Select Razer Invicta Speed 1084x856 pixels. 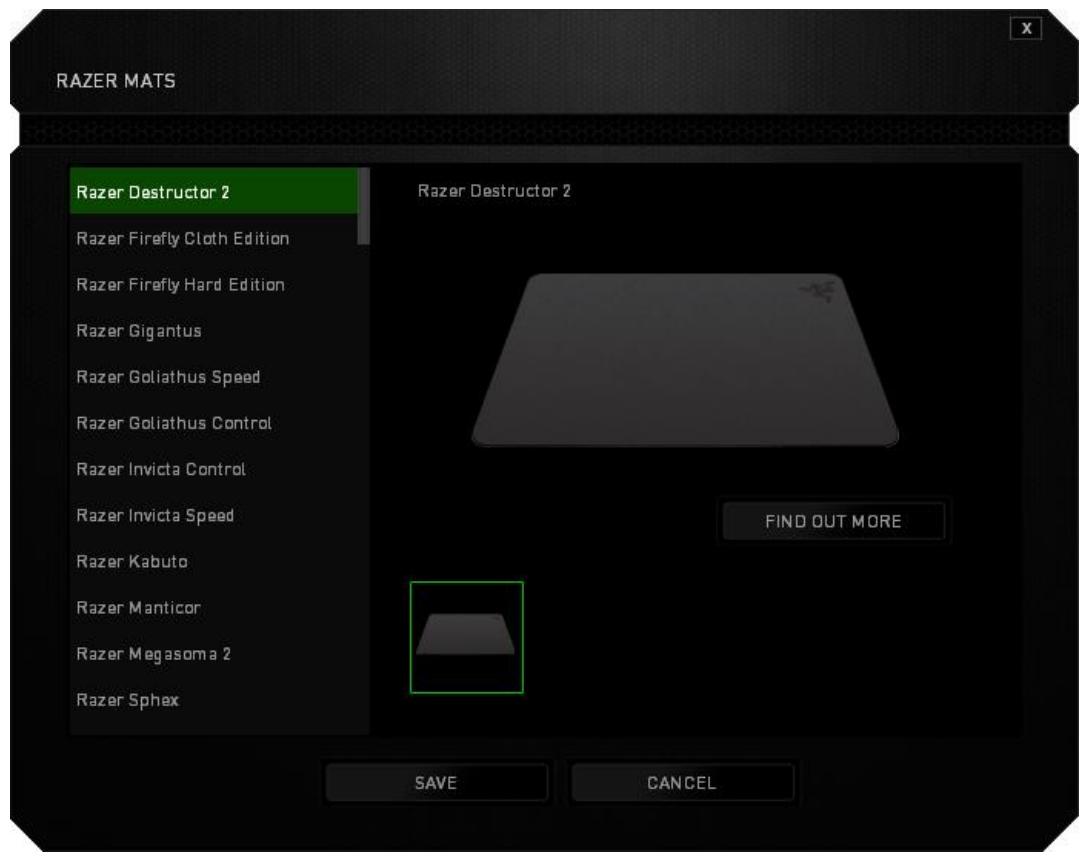coord(214,516)
